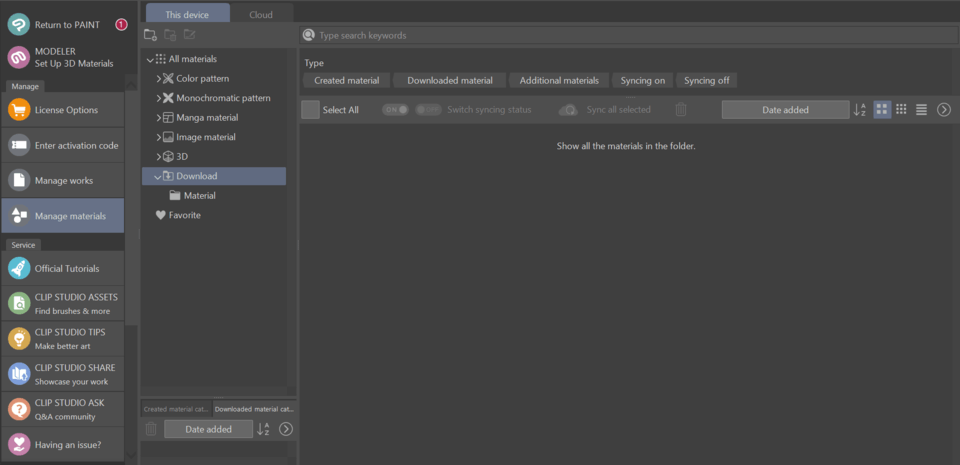Click License Options button
Viewport: 960px width, 465px height.
63,110
